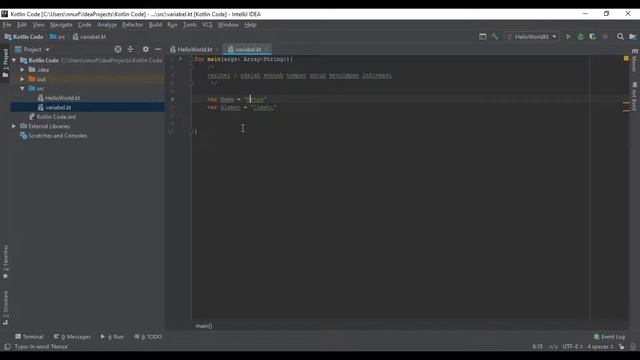This screenshot has height=360, width=640.
Task: Open the Event Log
Action: click(609, 337)
